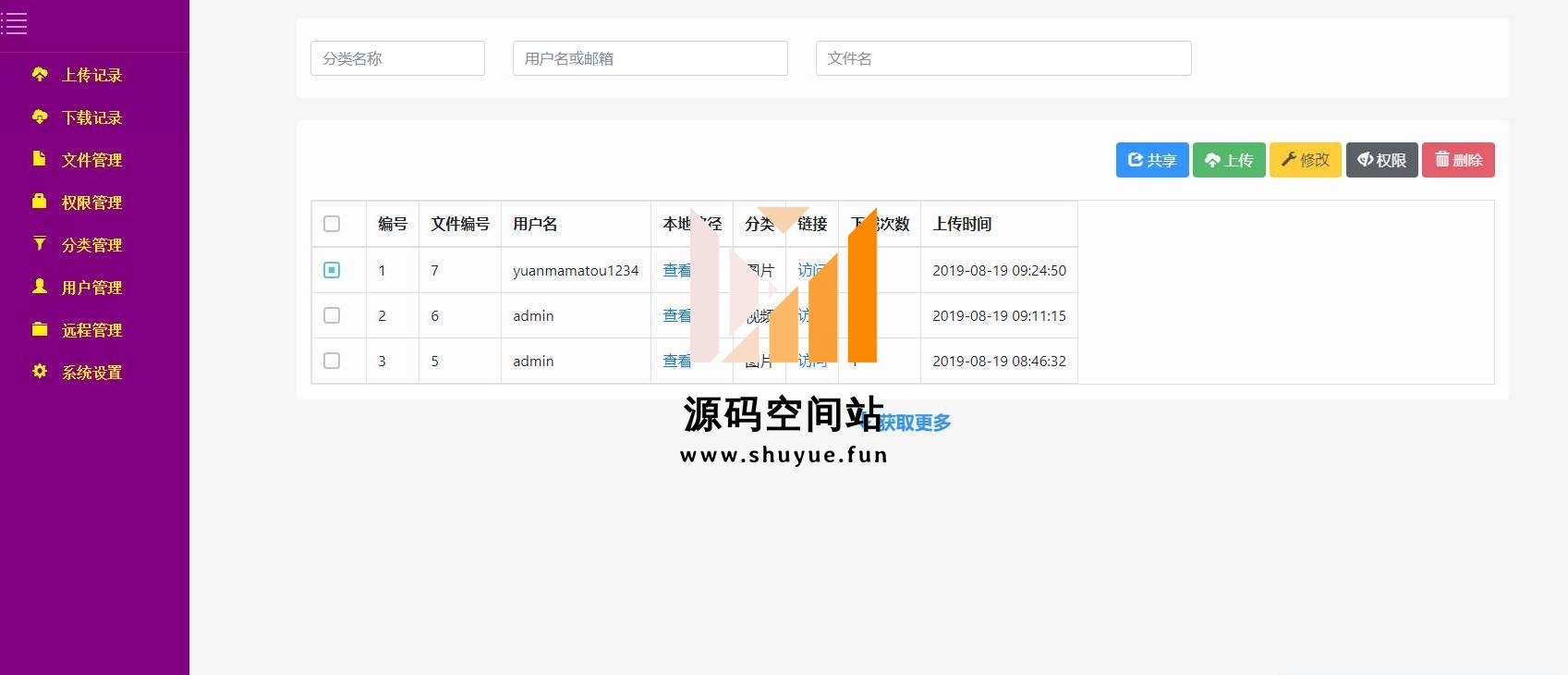1568x675 pixels.
Task: Toggle the select-all checkbox in table header
Action: click(332, 224)
